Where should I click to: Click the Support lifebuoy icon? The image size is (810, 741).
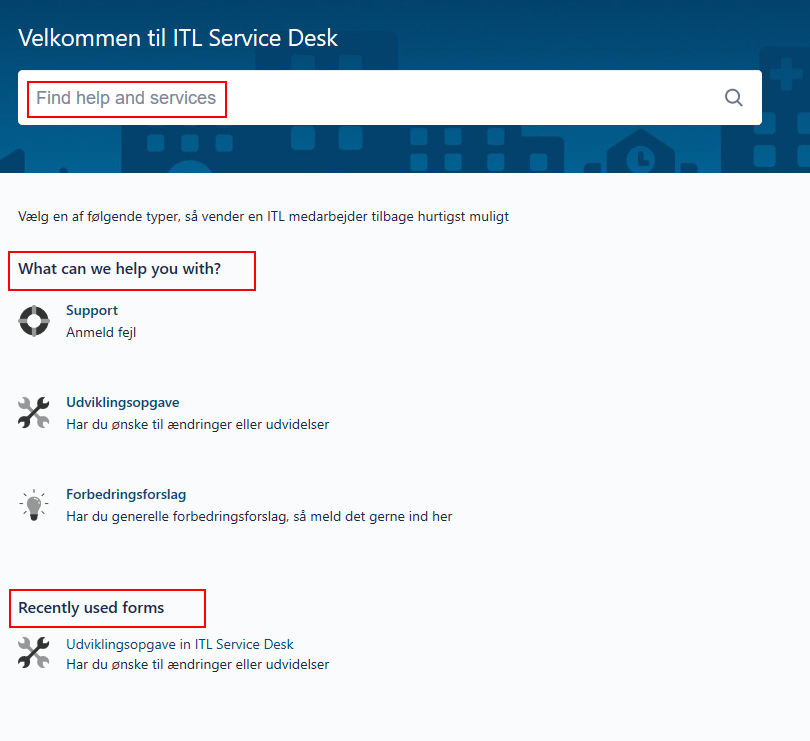click(x=34, y=321)
